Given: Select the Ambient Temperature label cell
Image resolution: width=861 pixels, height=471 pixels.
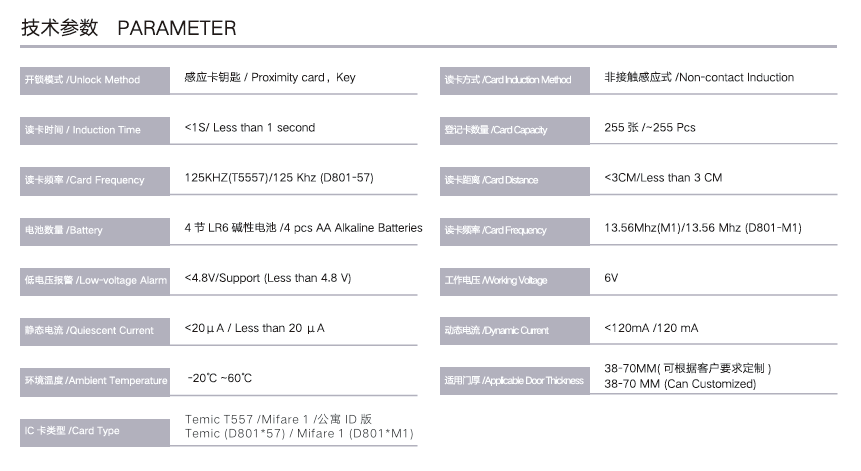Looking at the screenshot, I should coord(95,380).
